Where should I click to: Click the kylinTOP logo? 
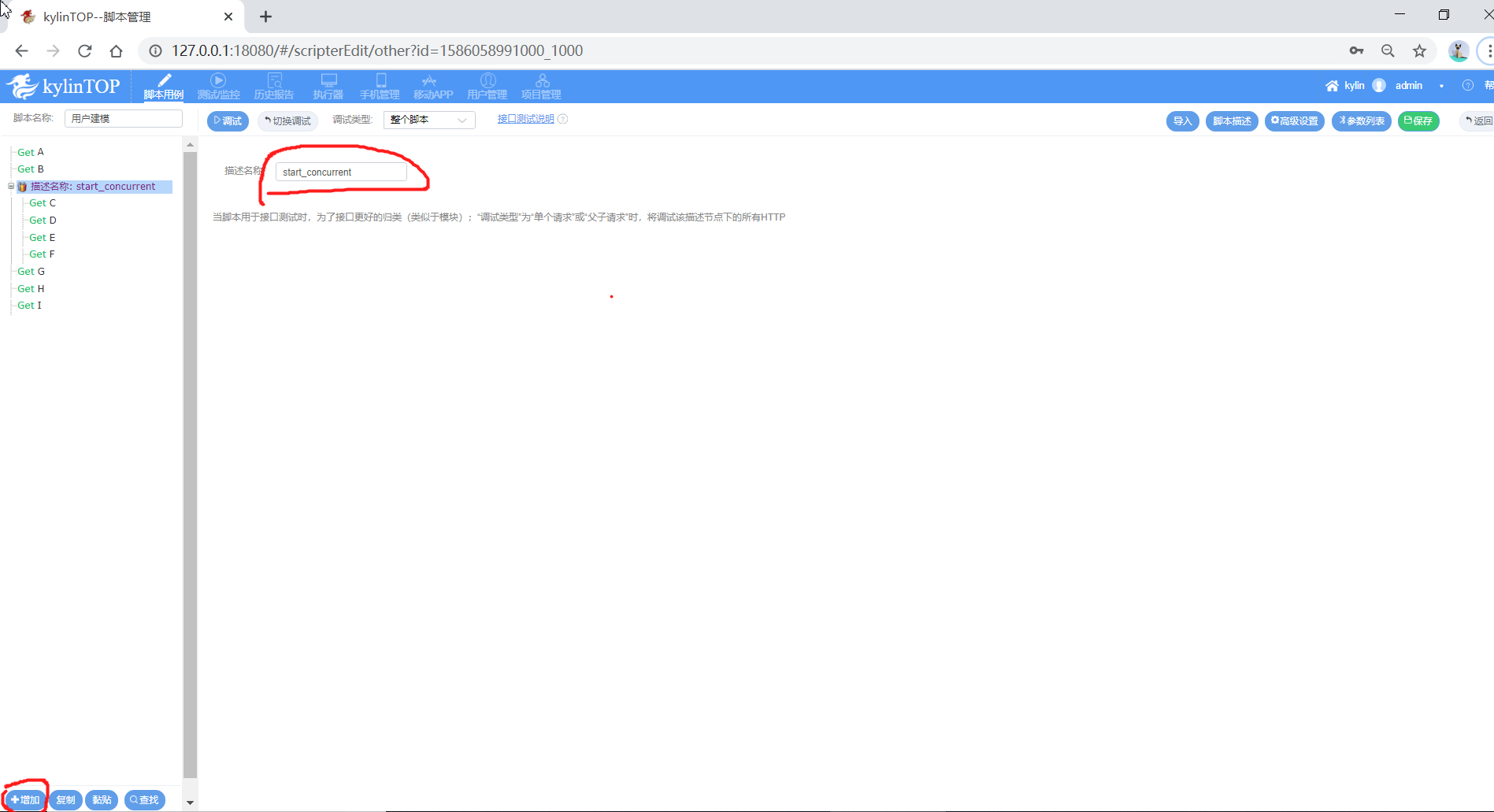(x=63, y=86)
